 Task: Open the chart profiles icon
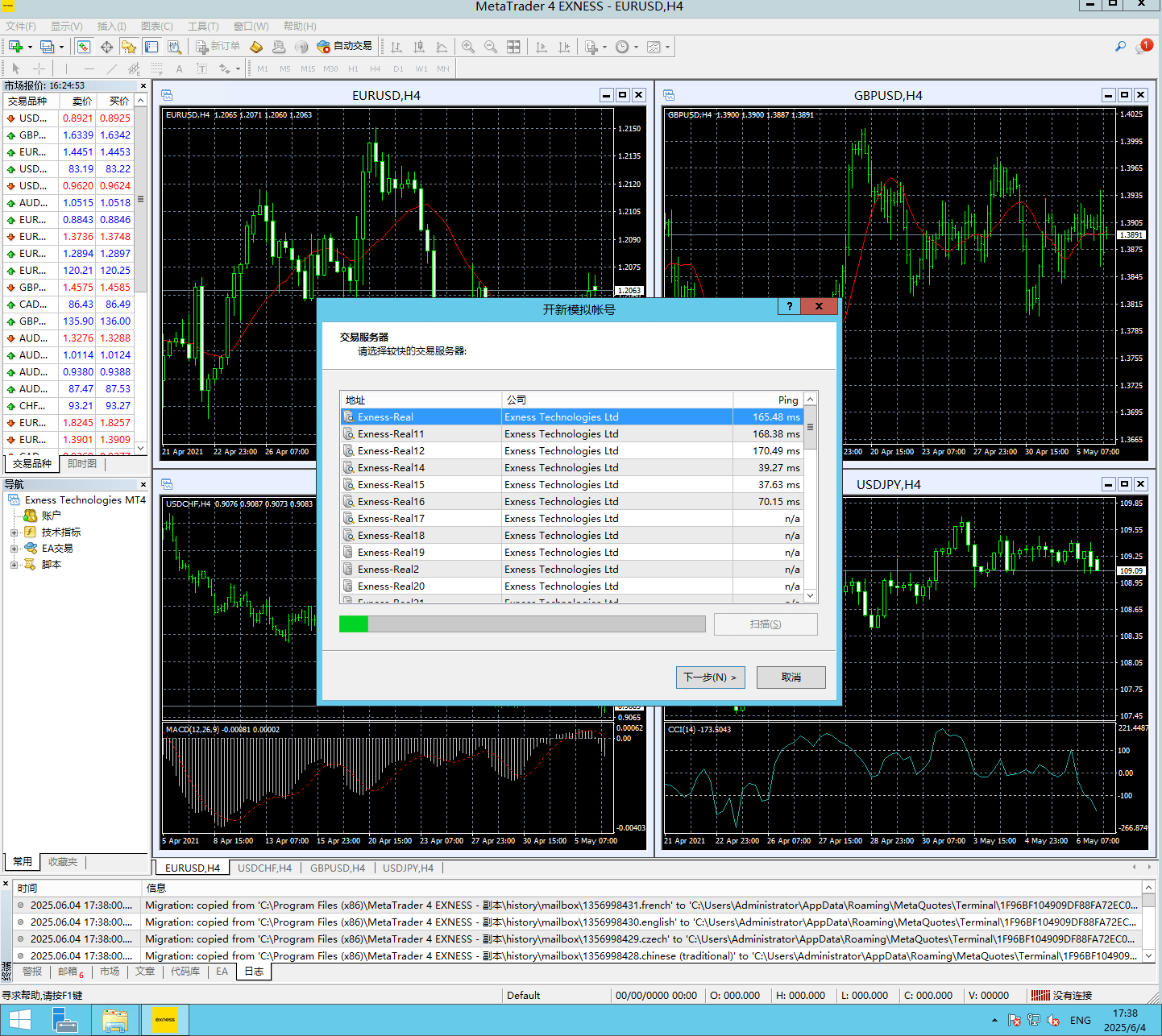48,47
